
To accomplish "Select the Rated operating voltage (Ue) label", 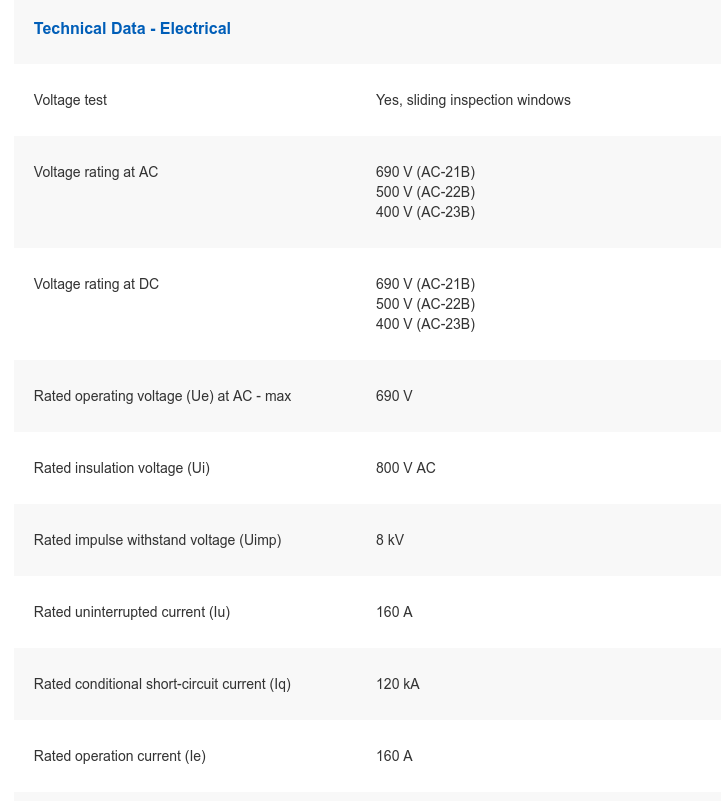I will tap(162, 396).
